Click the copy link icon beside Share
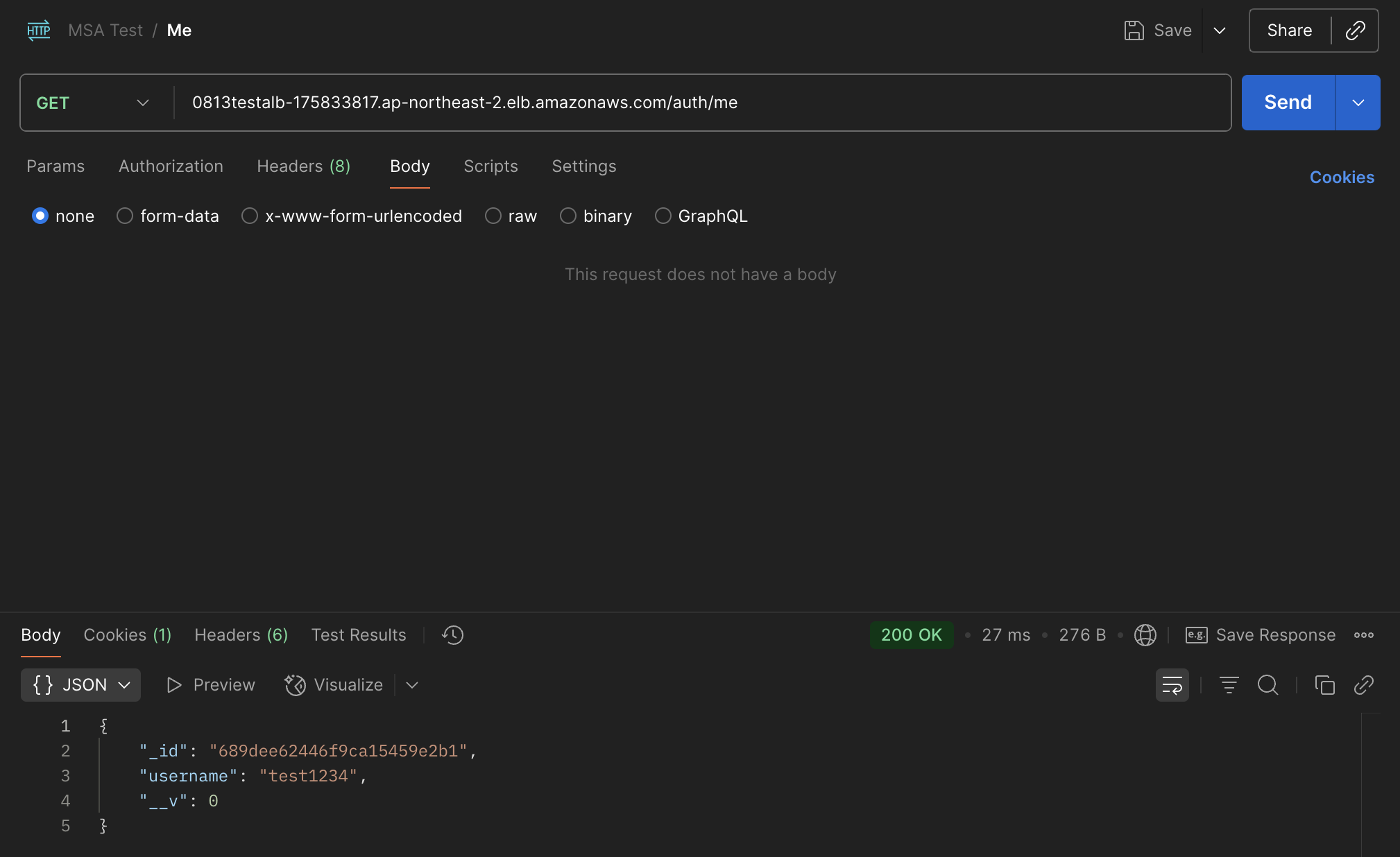 click(1355, 31)
